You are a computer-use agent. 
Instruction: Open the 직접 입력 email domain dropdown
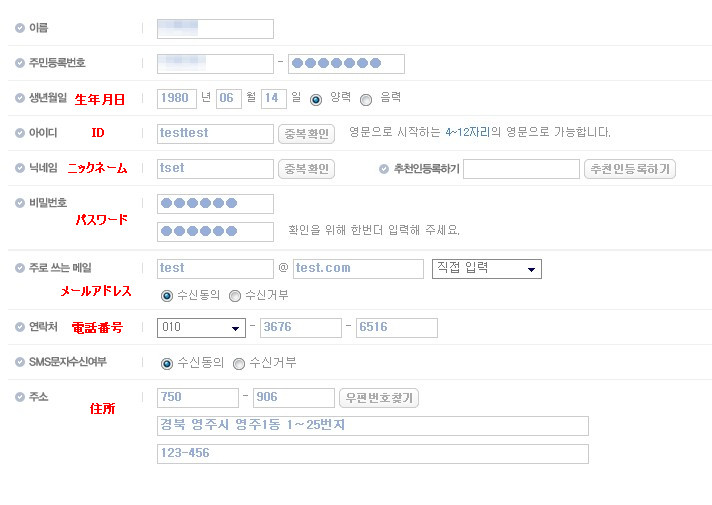point(487,269)
